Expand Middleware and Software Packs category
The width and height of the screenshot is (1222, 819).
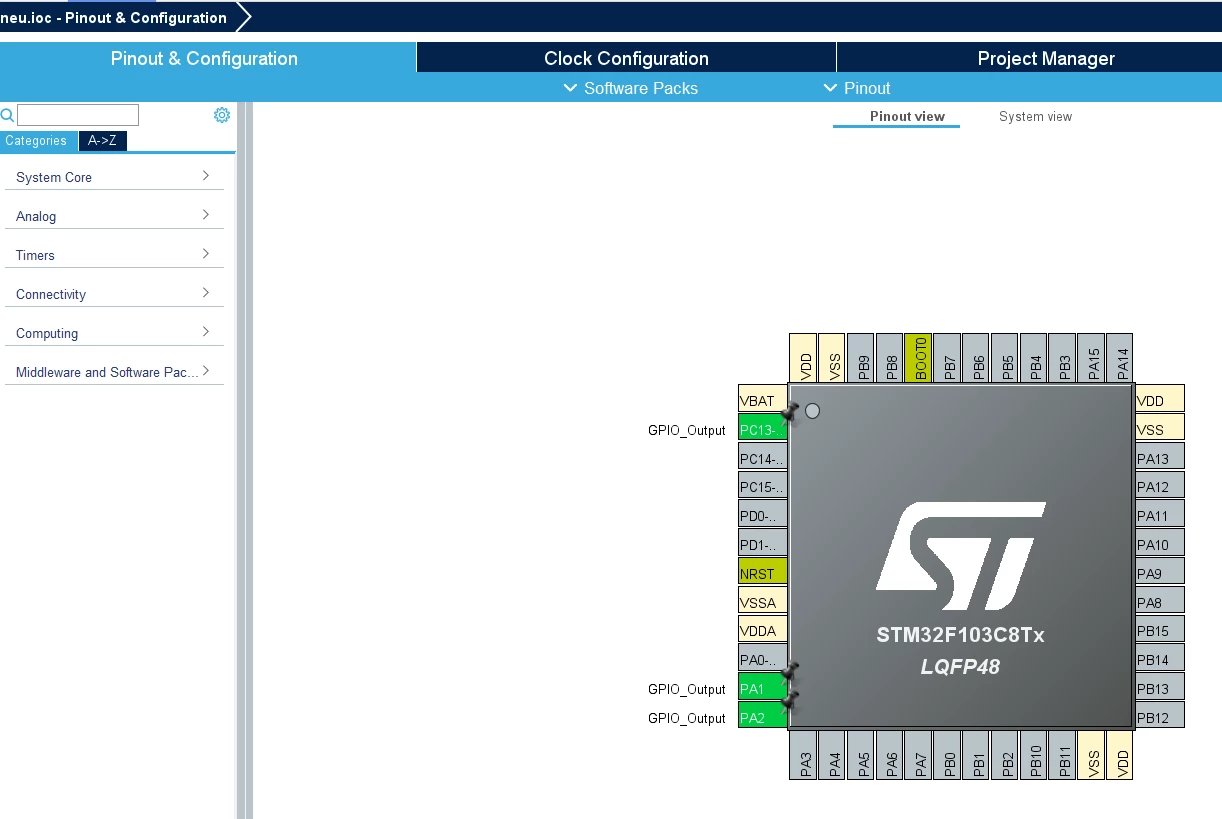(113, 372)
